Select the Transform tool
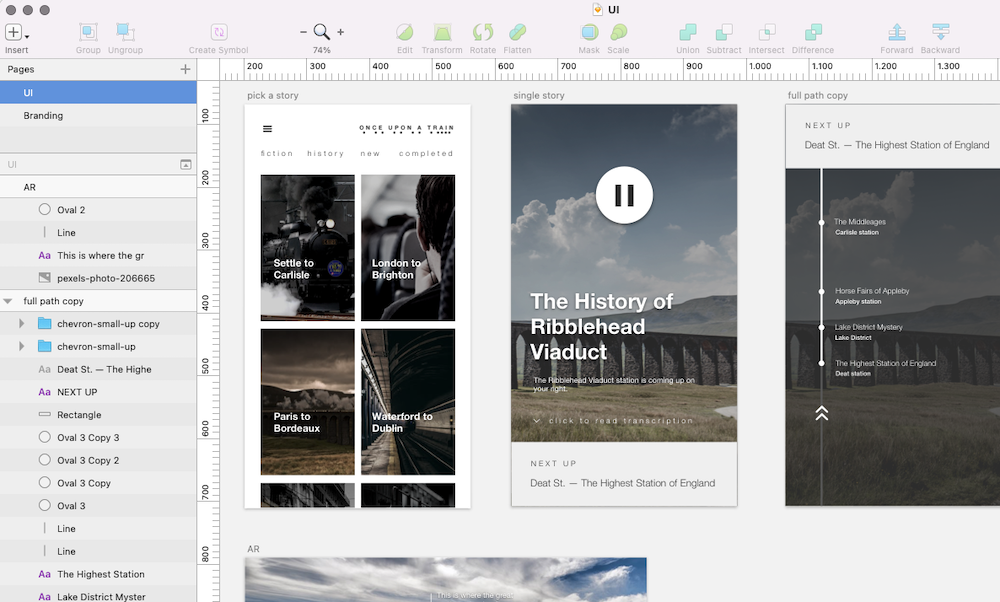 pos(442,32)
